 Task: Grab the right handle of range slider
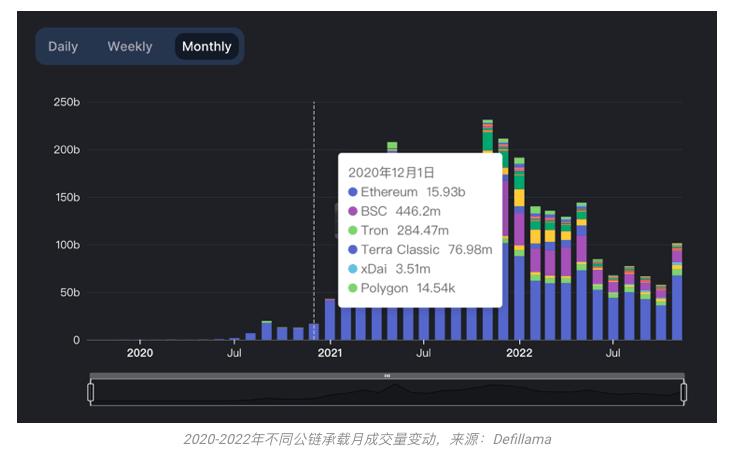pyautogui.click(x=684, y=393)
